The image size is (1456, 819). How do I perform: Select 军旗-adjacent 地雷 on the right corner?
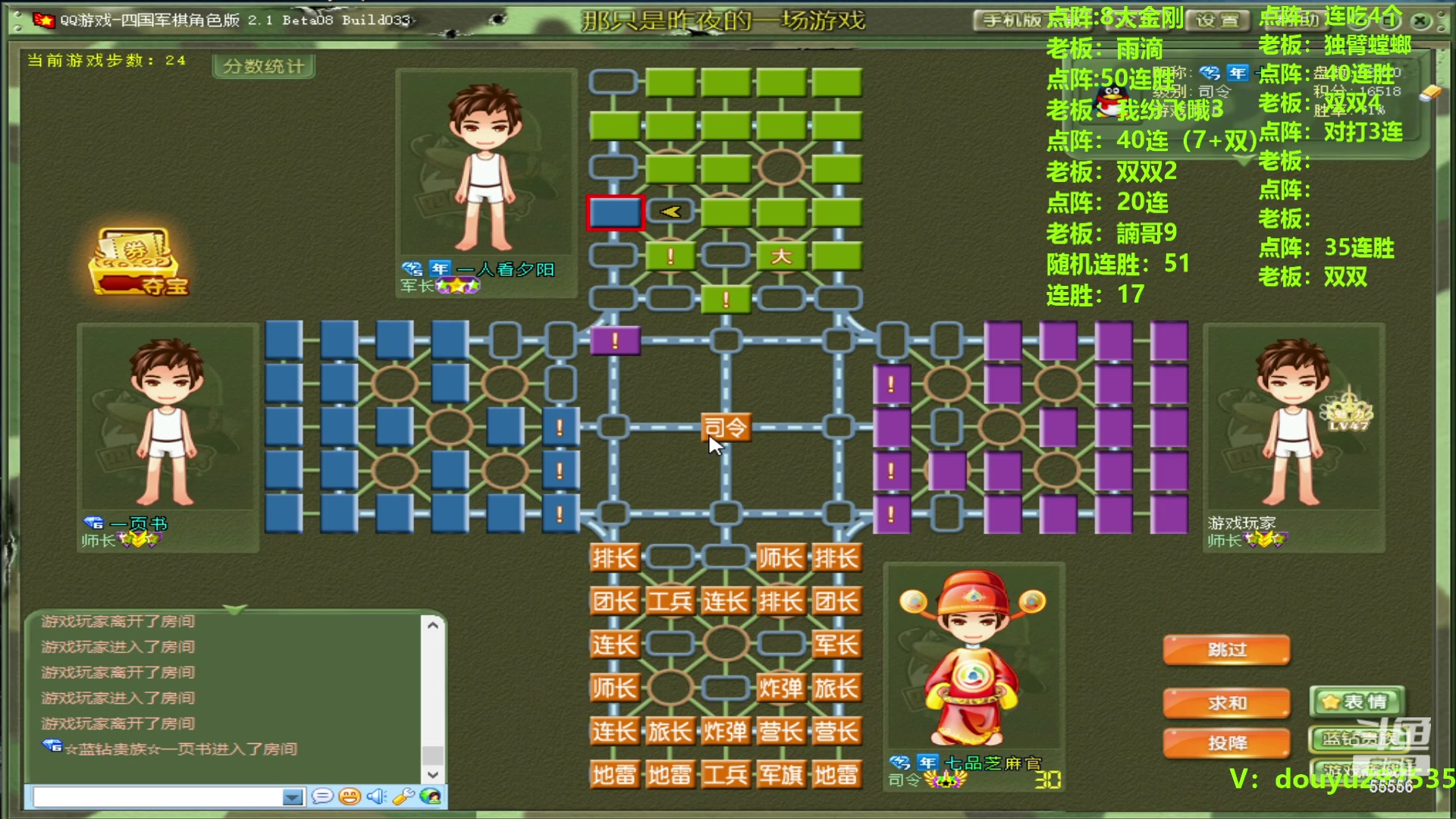pos(836,775)
